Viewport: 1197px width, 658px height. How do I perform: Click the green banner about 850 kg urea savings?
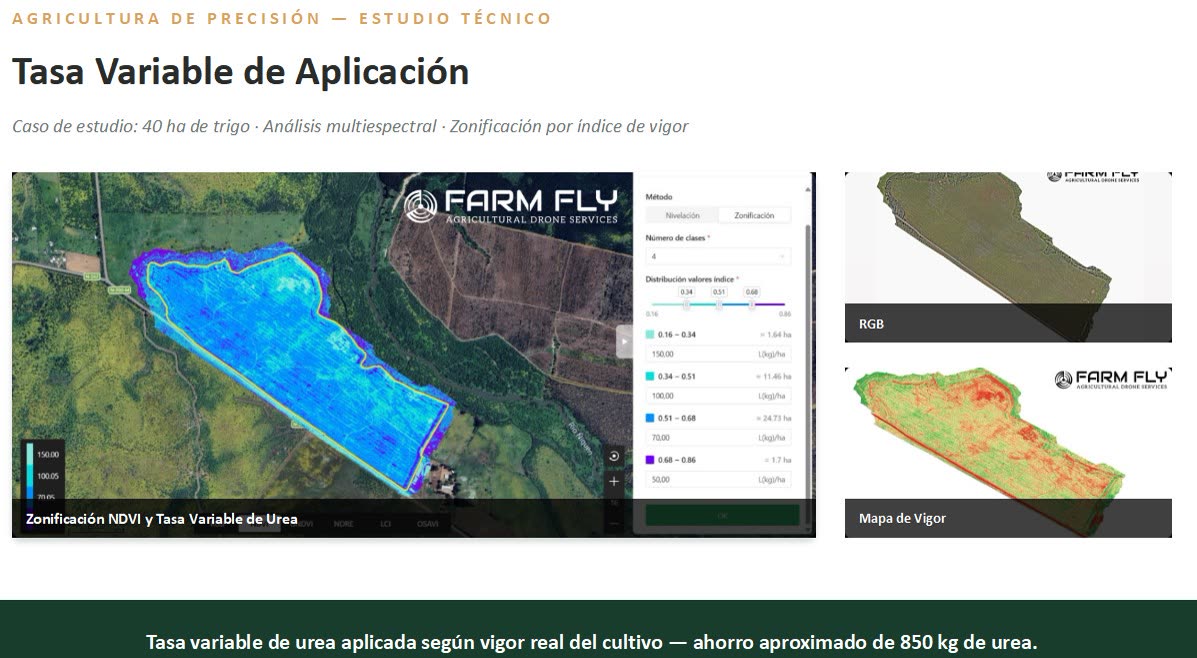click(598, 629)
